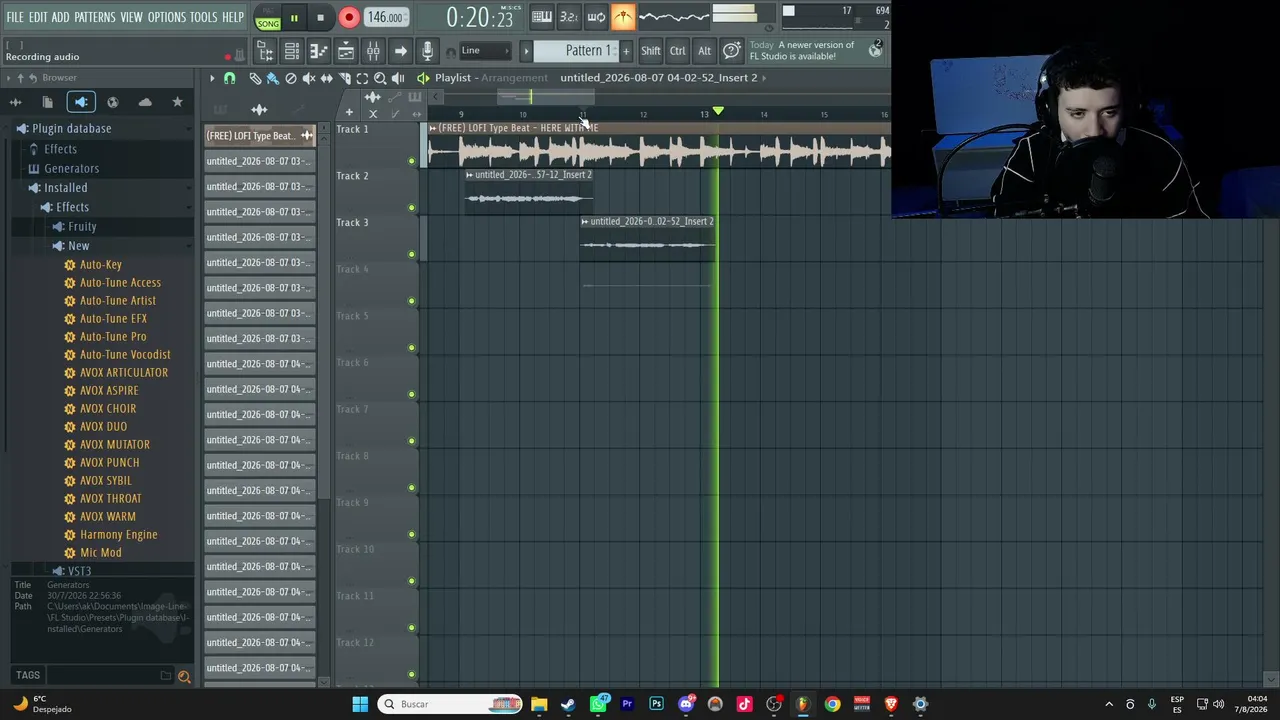This screenshot has height=720, width=1280.
Task: Select Harmony Engine plugin in browser
Action: tap(118, 535)
